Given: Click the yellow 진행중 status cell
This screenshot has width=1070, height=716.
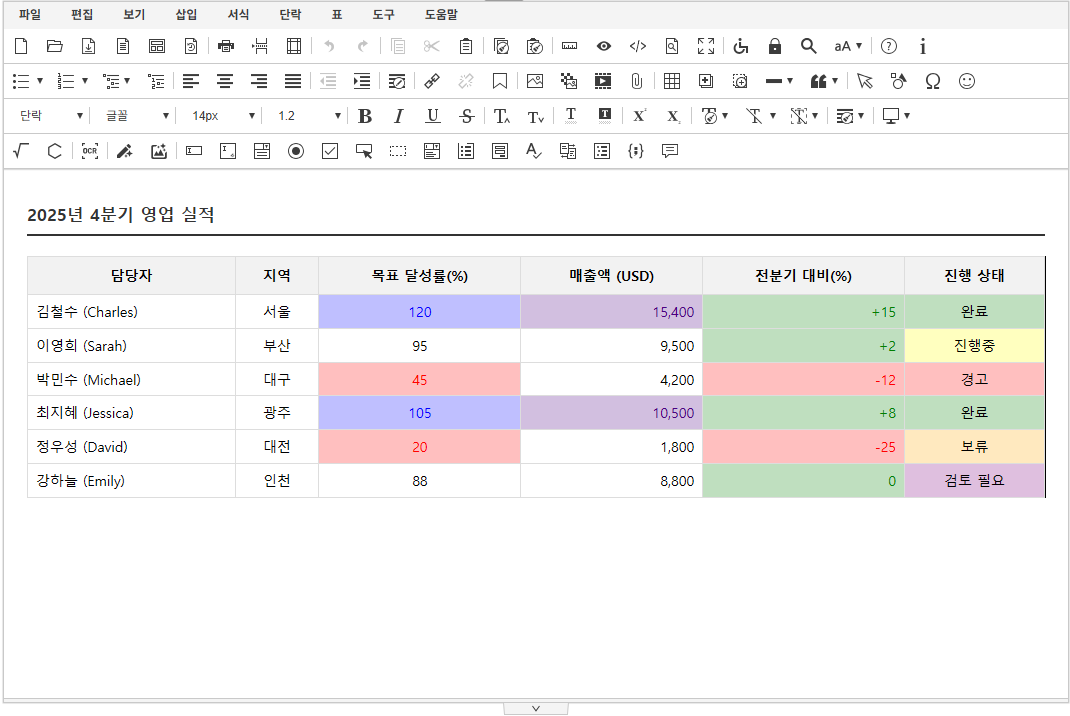Looking at the screenshot, I should (974, 346).
